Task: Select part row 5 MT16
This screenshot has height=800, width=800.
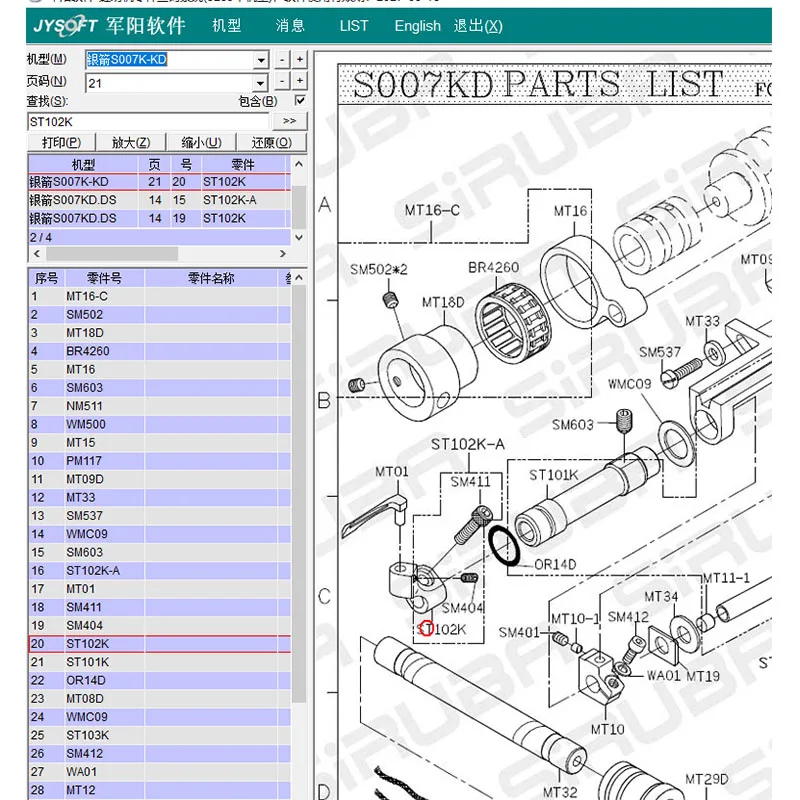Action: [159, 369]
